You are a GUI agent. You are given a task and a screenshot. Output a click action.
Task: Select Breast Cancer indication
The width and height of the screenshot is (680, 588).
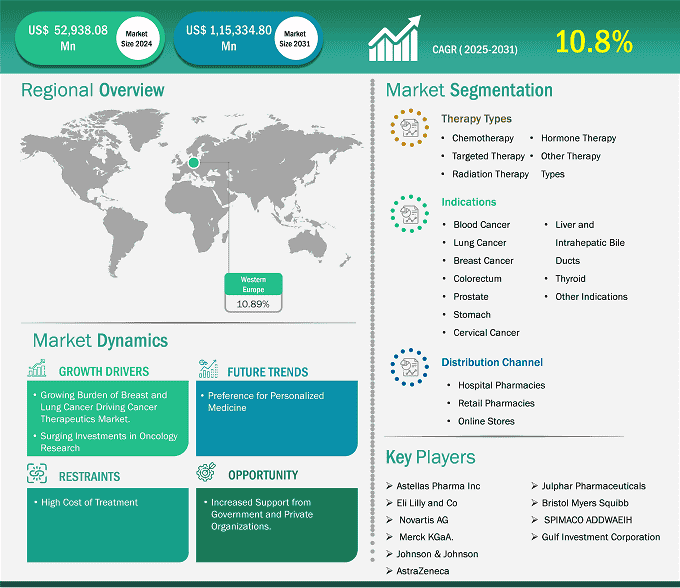click(x=483, y=261)
